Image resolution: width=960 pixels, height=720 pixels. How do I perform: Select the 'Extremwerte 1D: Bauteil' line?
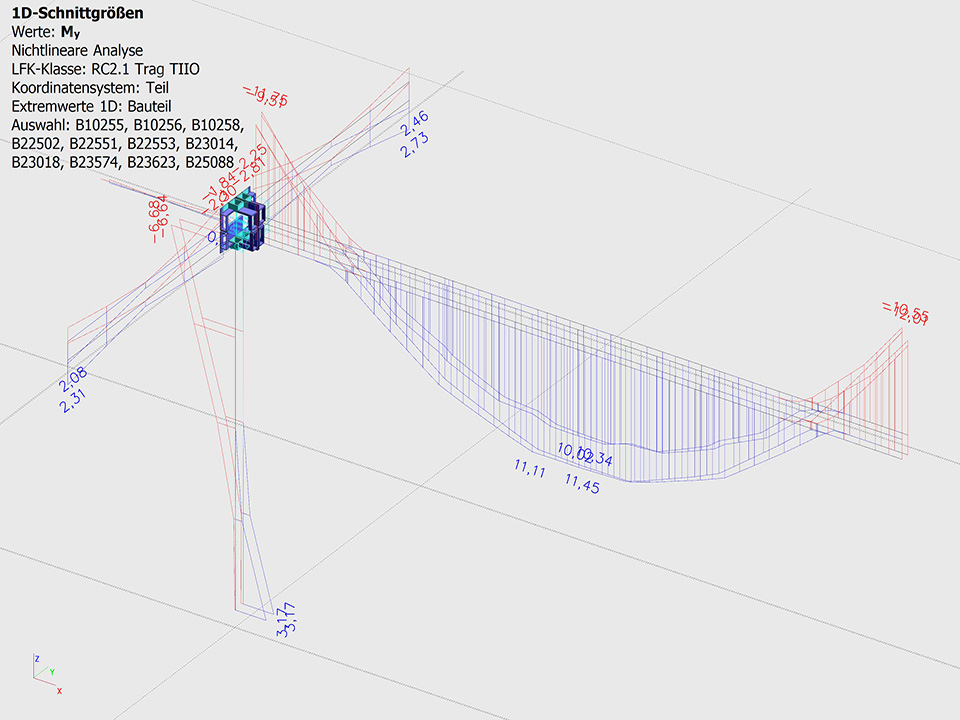(92, 107)
